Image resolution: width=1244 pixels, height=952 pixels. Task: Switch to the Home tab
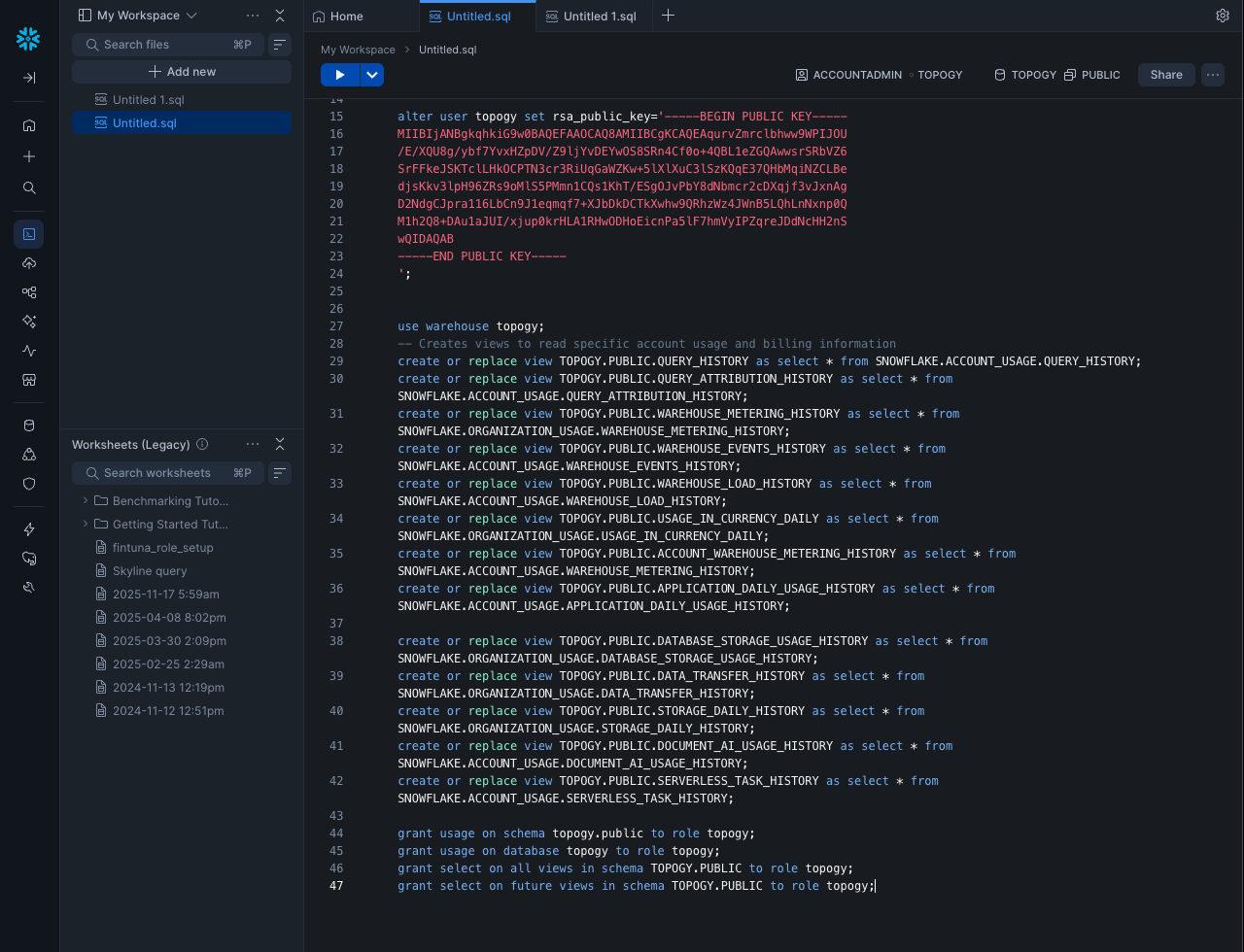click(361, 16)
